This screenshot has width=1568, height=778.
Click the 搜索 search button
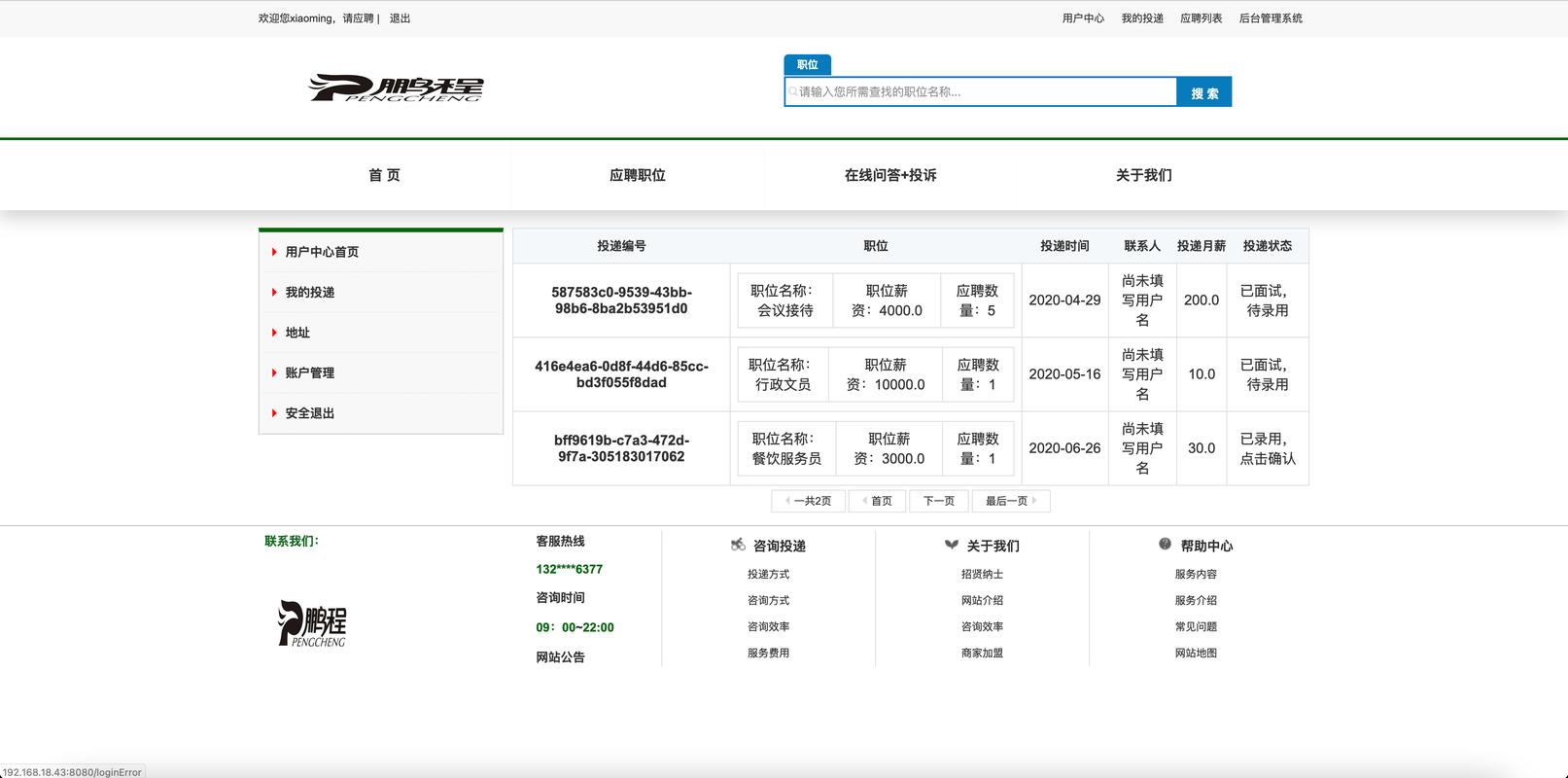[1204, 92]
